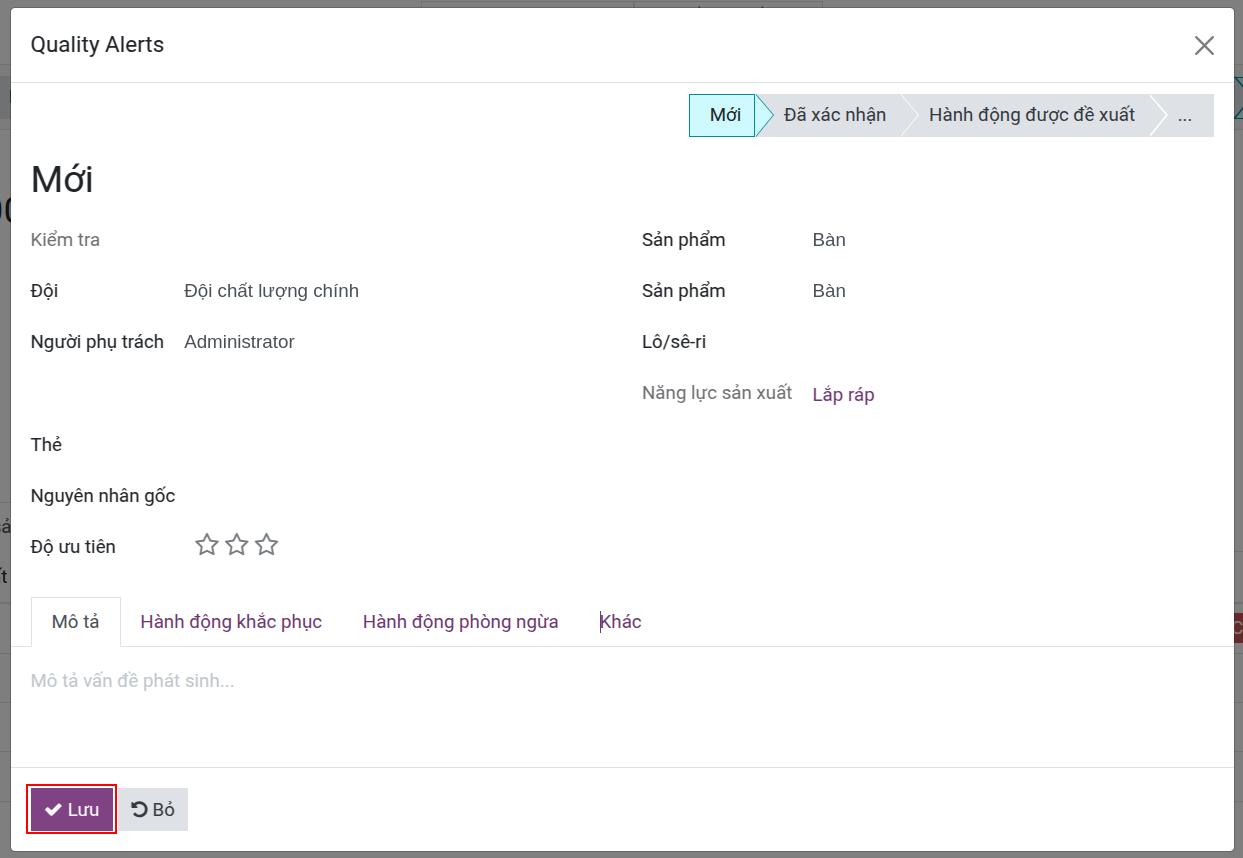Set status to Hành động được đề xuất
The width and height of the screenshot is (1243, 858).
(x=1032, y=115)
